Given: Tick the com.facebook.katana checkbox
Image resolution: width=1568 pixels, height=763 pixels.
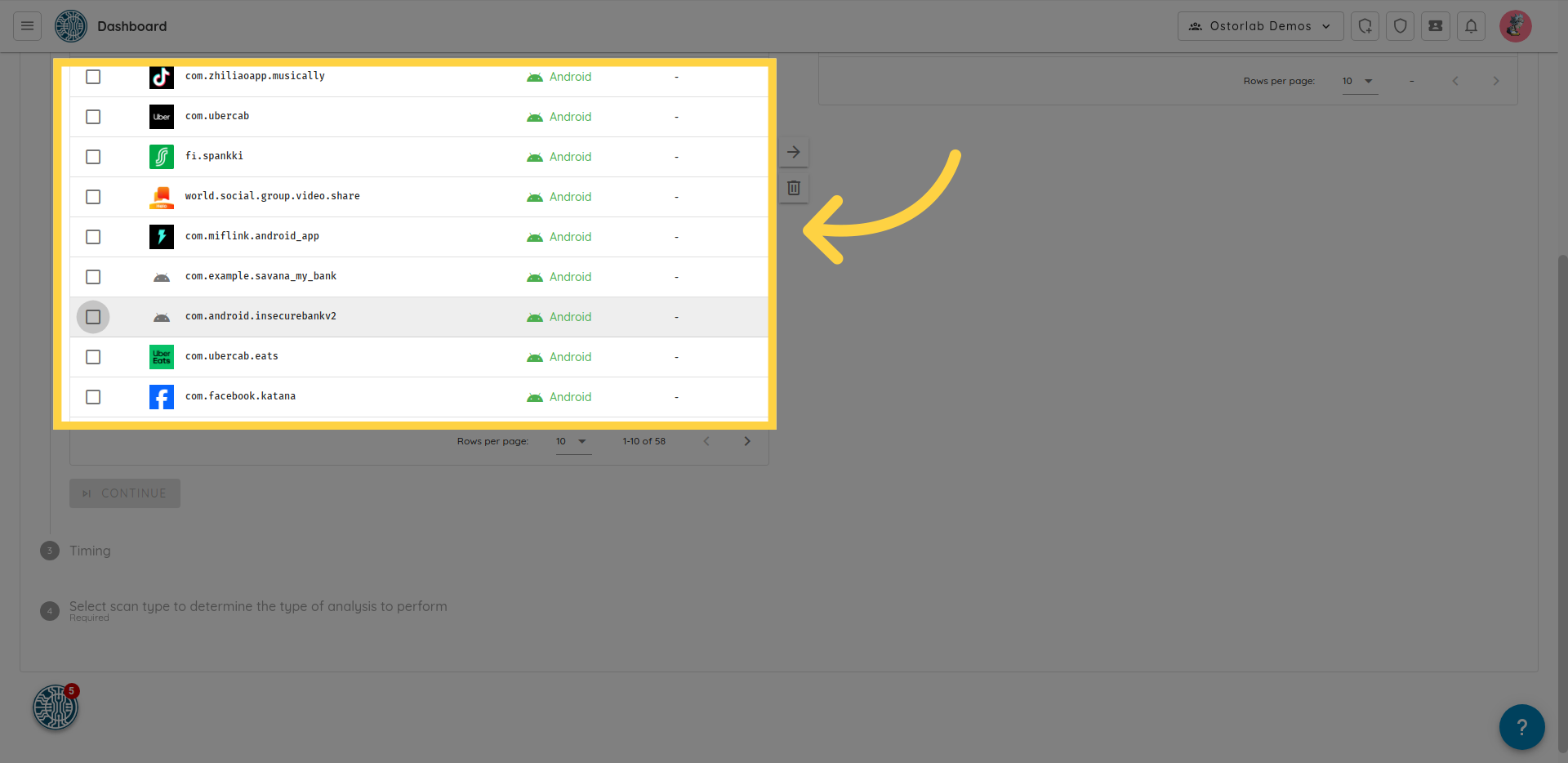Looking at the screenshot, I should click(x=93, y=397).
